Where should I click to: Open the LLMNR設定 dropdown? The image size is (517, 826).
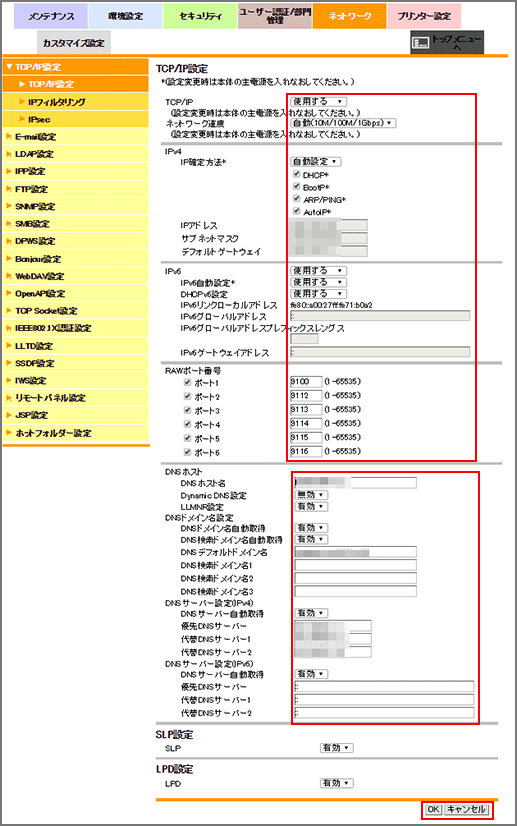click(x=311, y=506)
